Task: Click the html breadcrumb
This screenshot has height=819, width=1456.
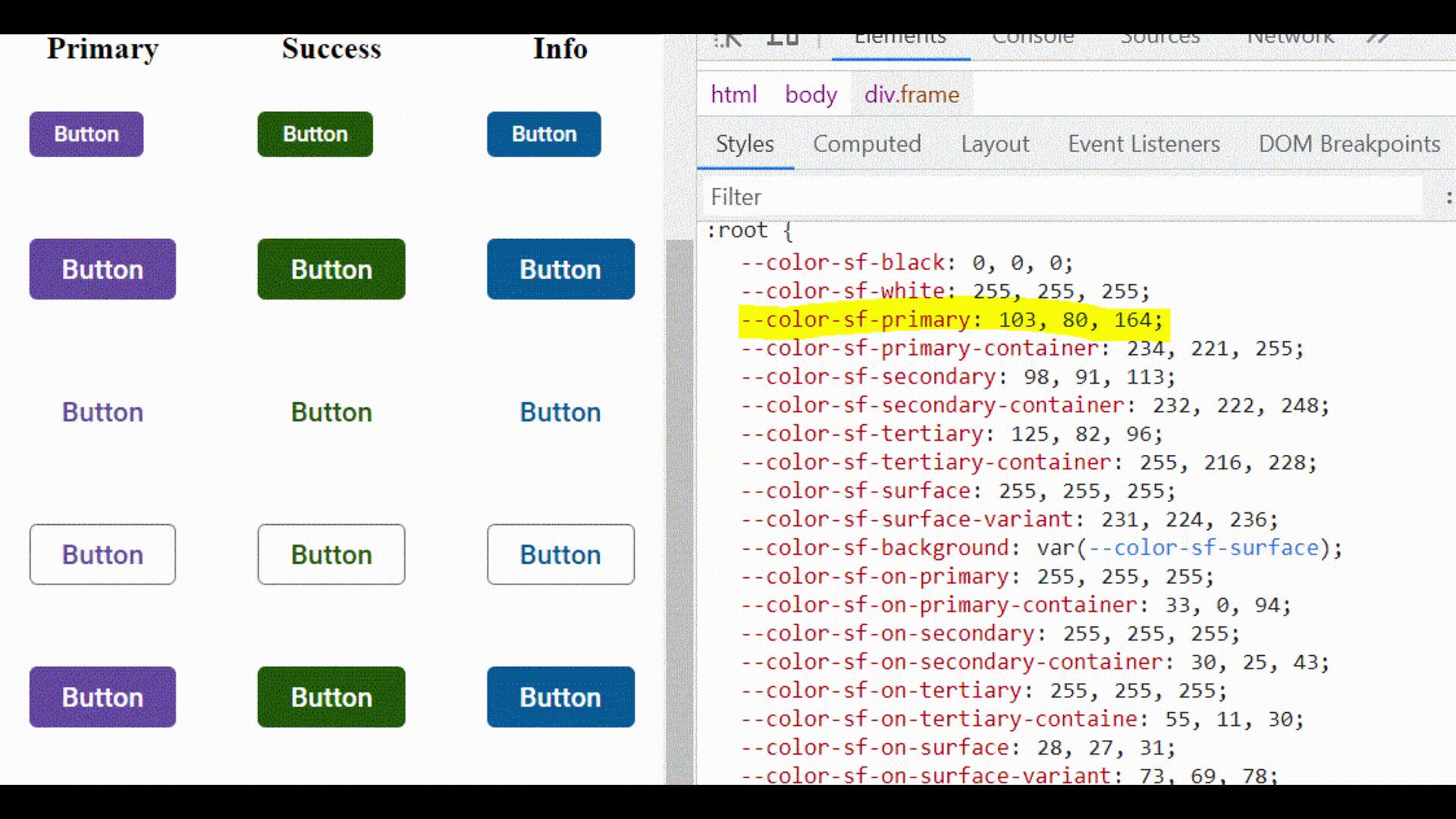Action: click(733, 95)
